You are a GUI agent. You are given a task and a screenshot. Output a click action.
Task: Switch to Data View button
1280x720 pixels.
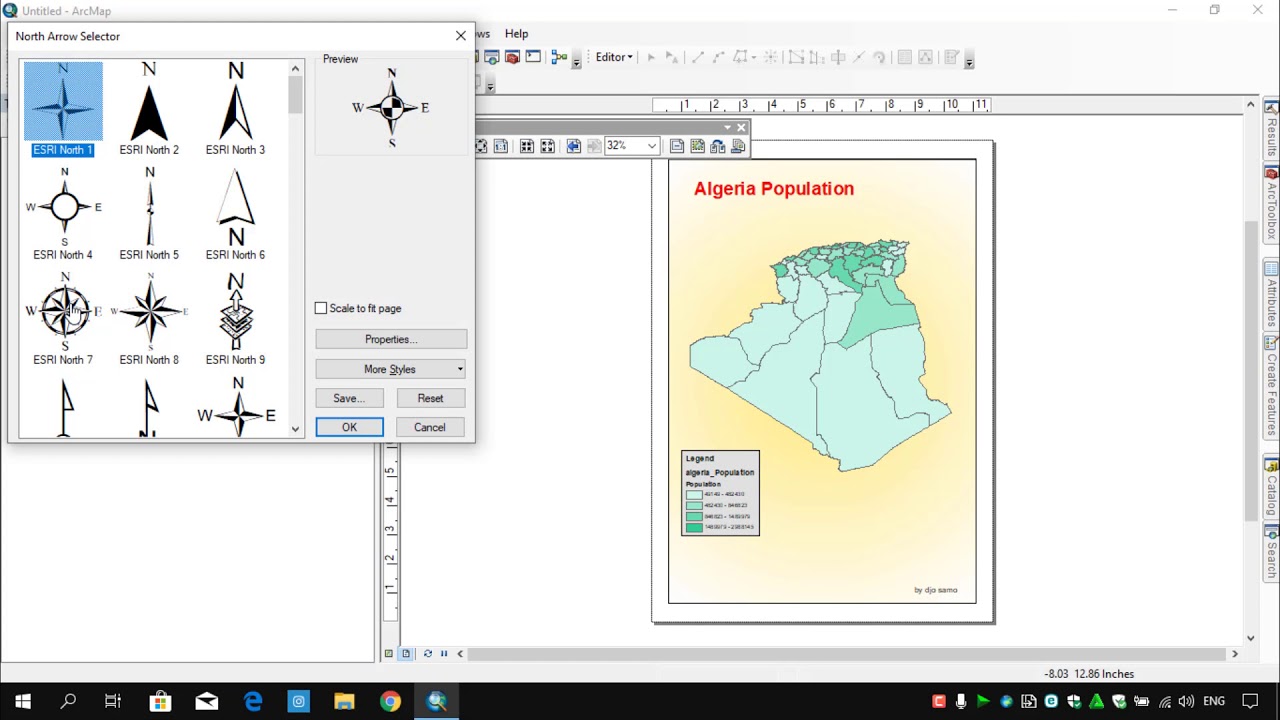[x=389, y=654]
